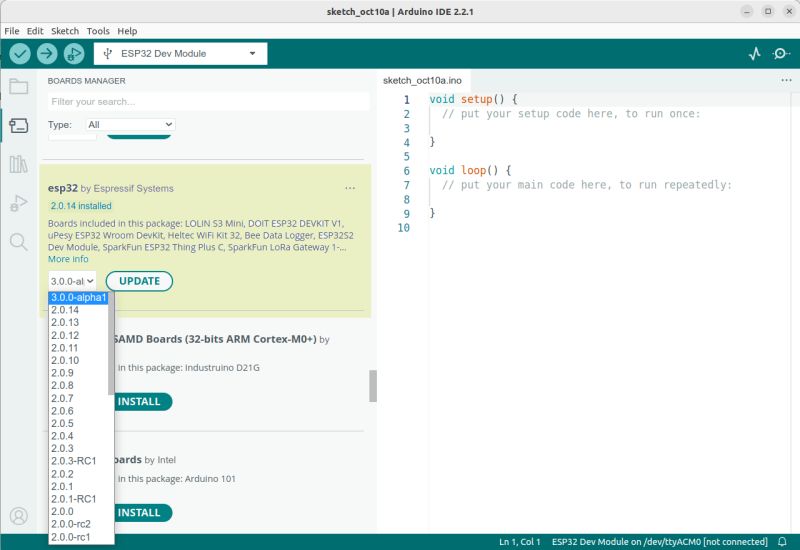The height and width of the screenshot is (550, 800).
Task: Click line number 10 in editor gutter
Action: [404, 228]
